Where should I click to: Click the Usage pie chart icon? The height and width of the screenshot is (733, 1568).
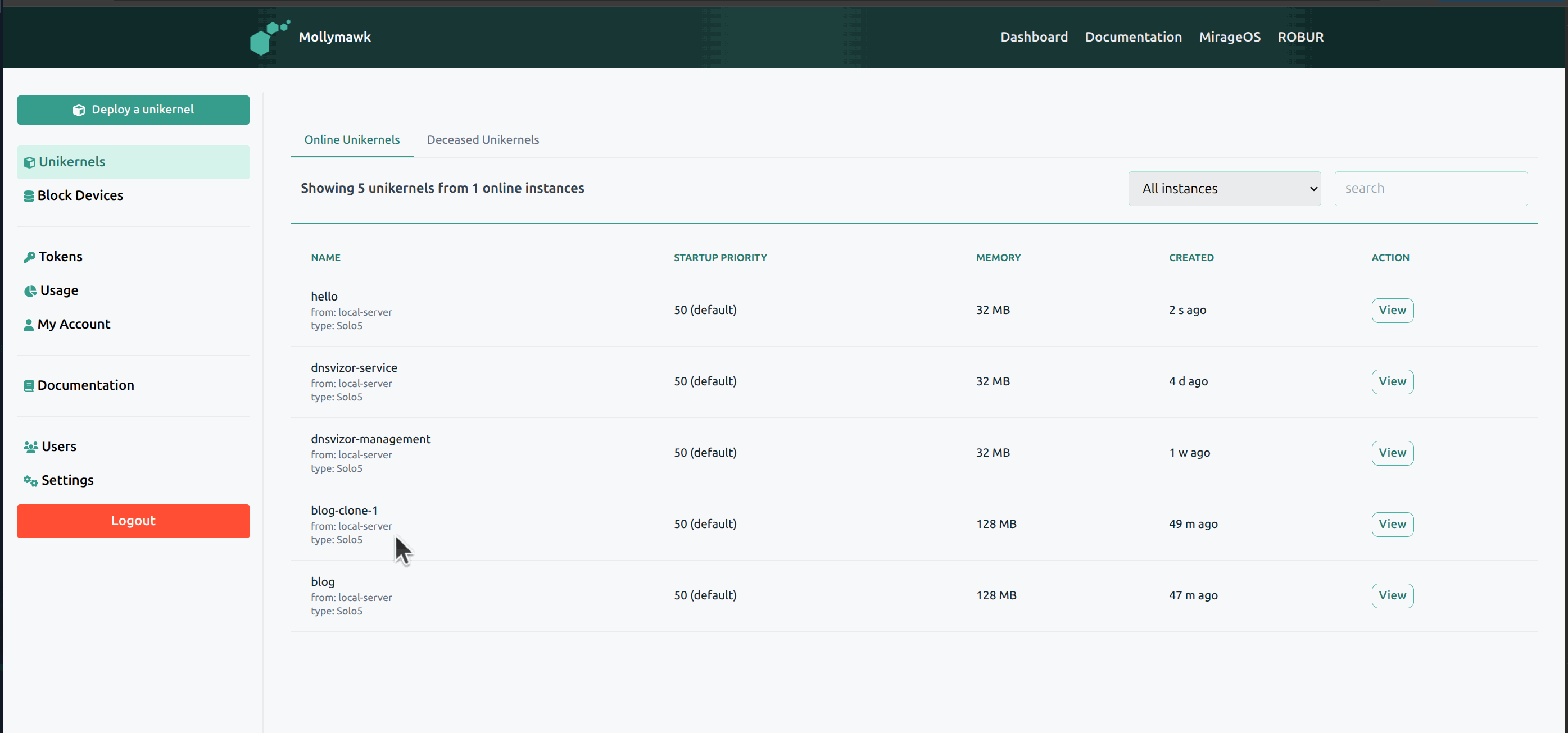tap(30, 291)
